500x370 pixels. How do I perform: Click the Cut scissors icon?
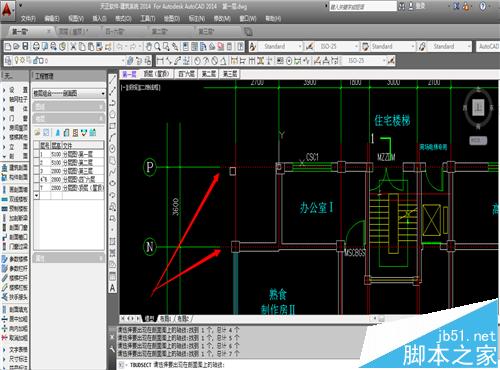(73, 47)
